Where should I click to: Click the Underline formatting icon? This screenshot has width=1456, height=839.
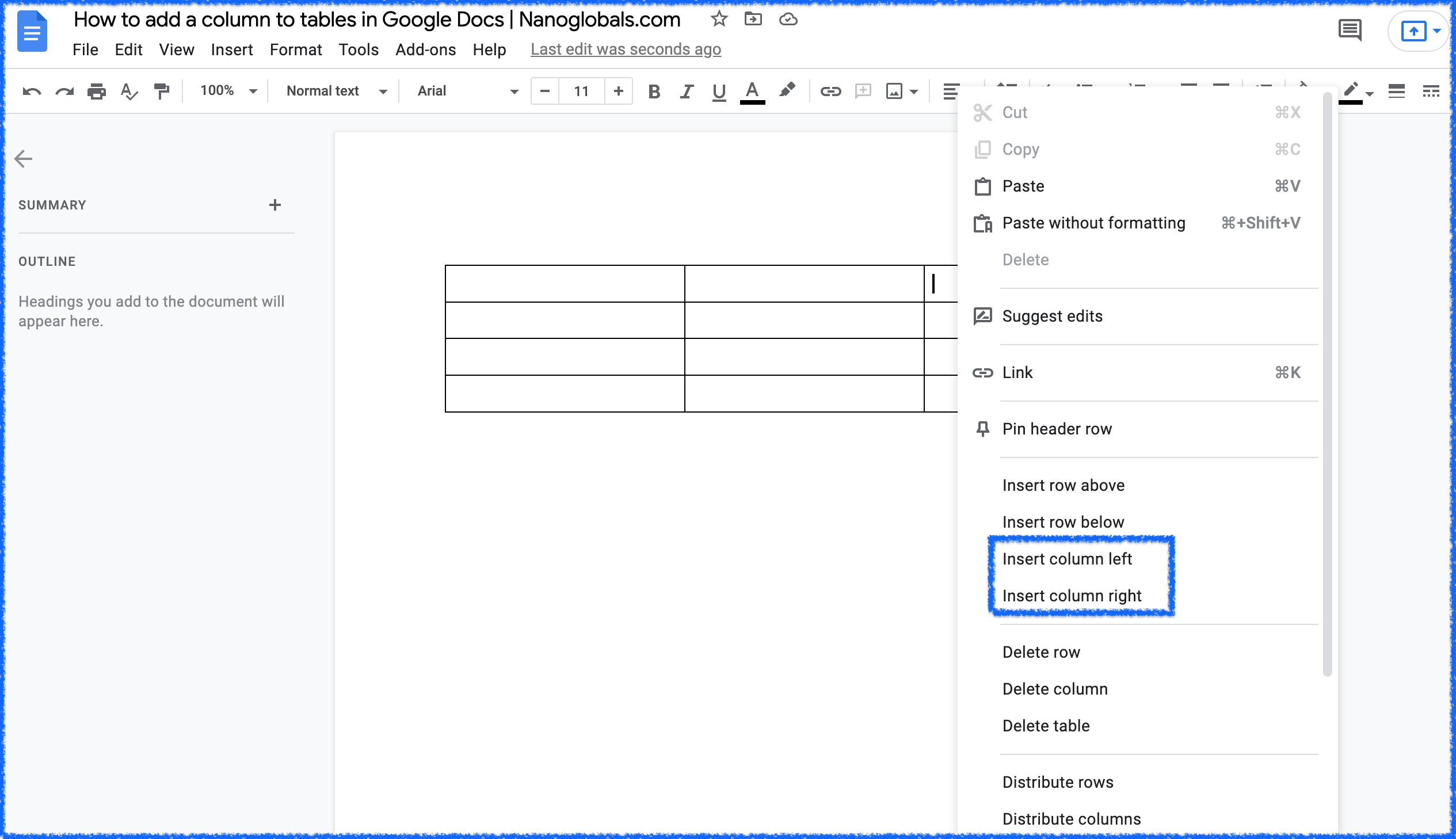pyautogui.click(x=719, y=91)
